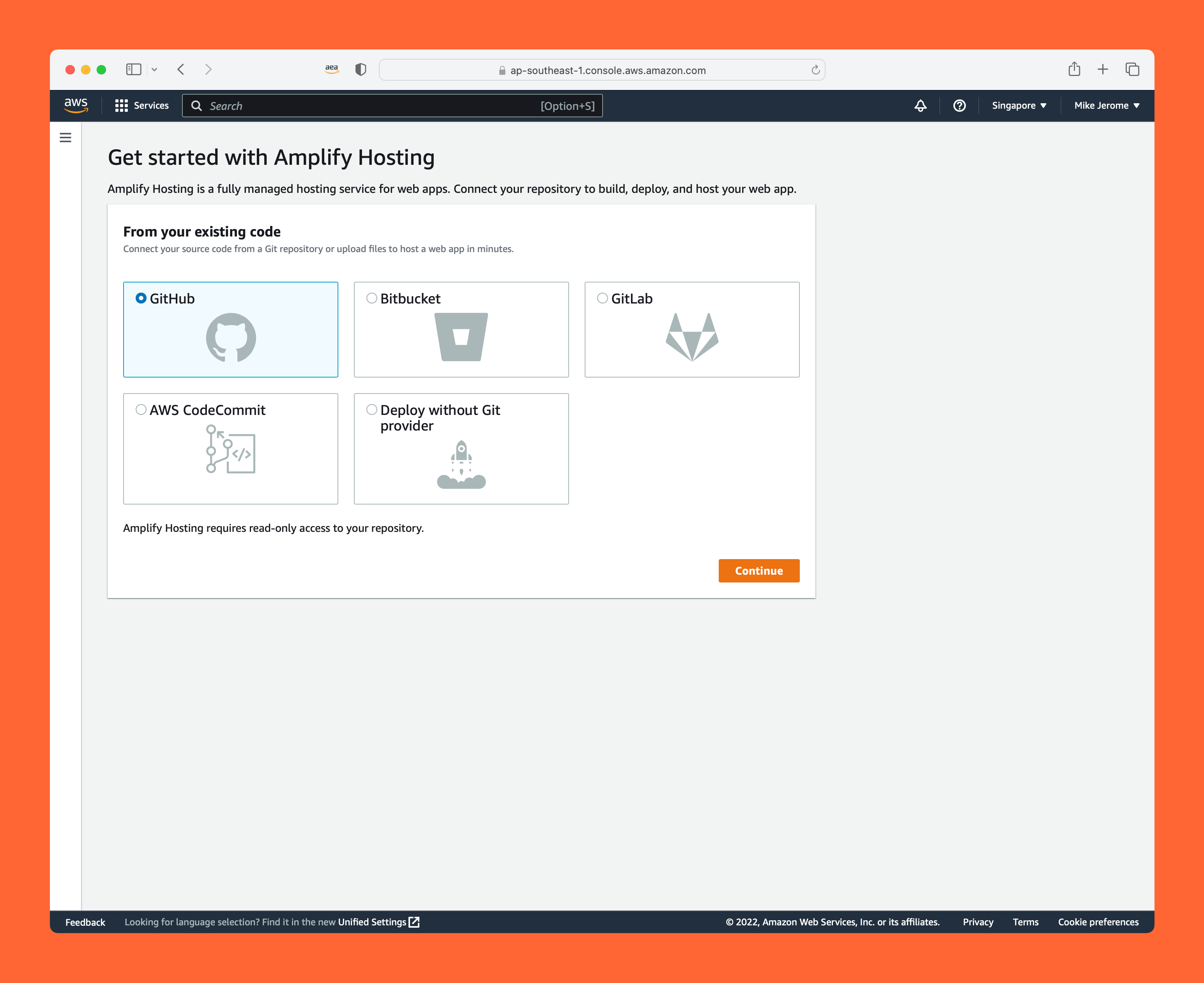This screenshot has width=1204, height=983.
Task: Open the notifications bell icon
Action: [920, 105]
